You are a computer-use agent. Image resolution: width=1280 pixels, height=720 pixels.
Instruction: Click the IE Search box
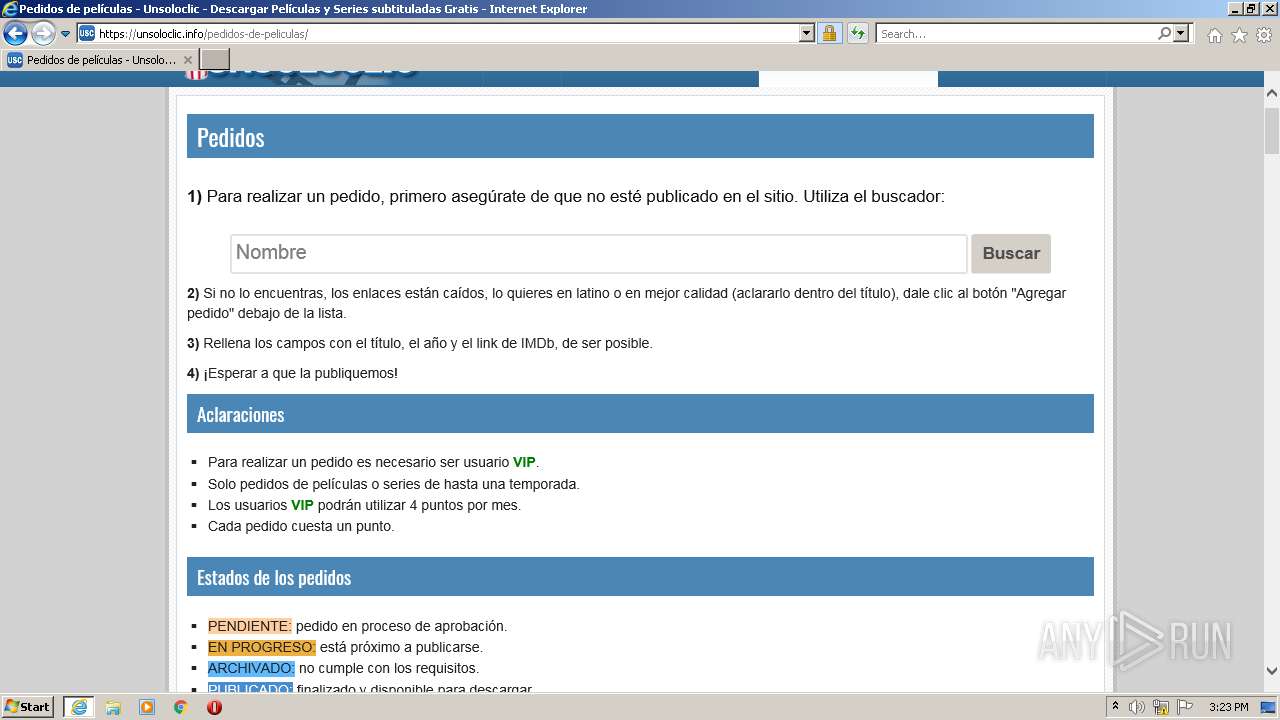(1015, 33)
